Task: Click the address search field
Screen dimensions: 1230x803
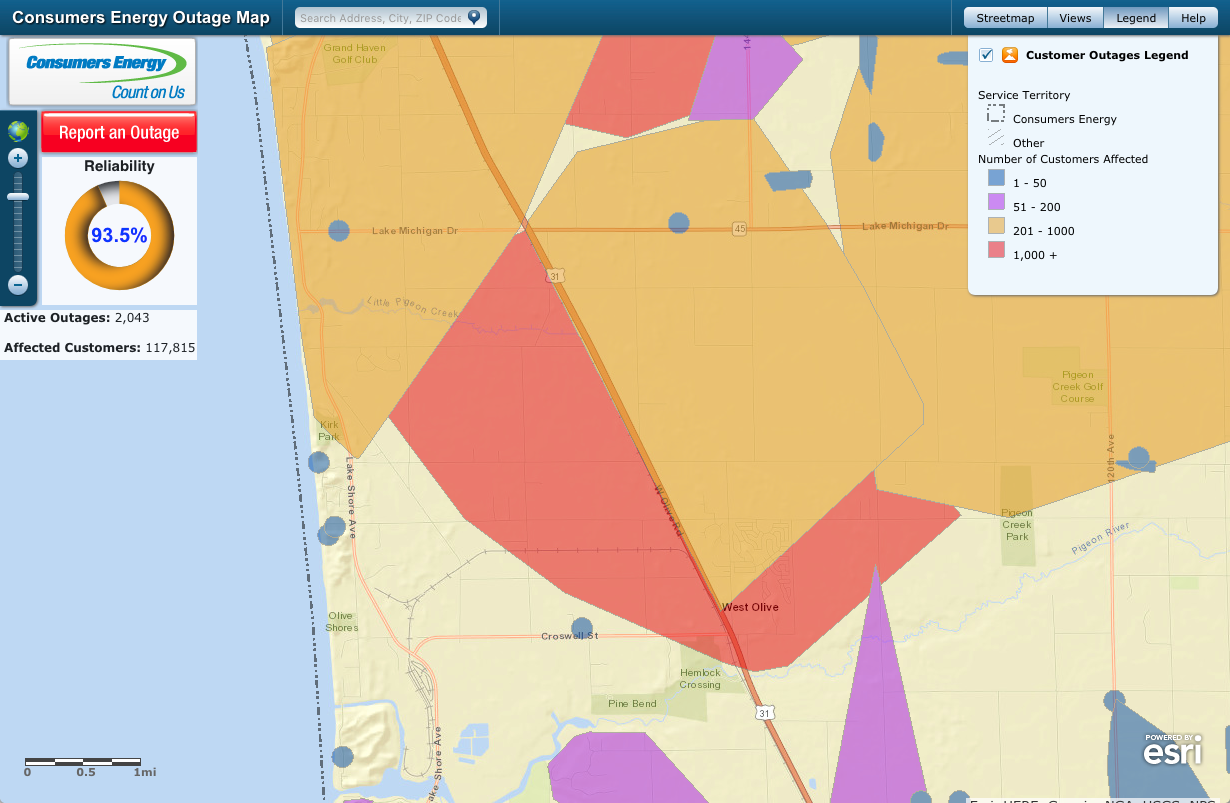Action: coord(390,18)
